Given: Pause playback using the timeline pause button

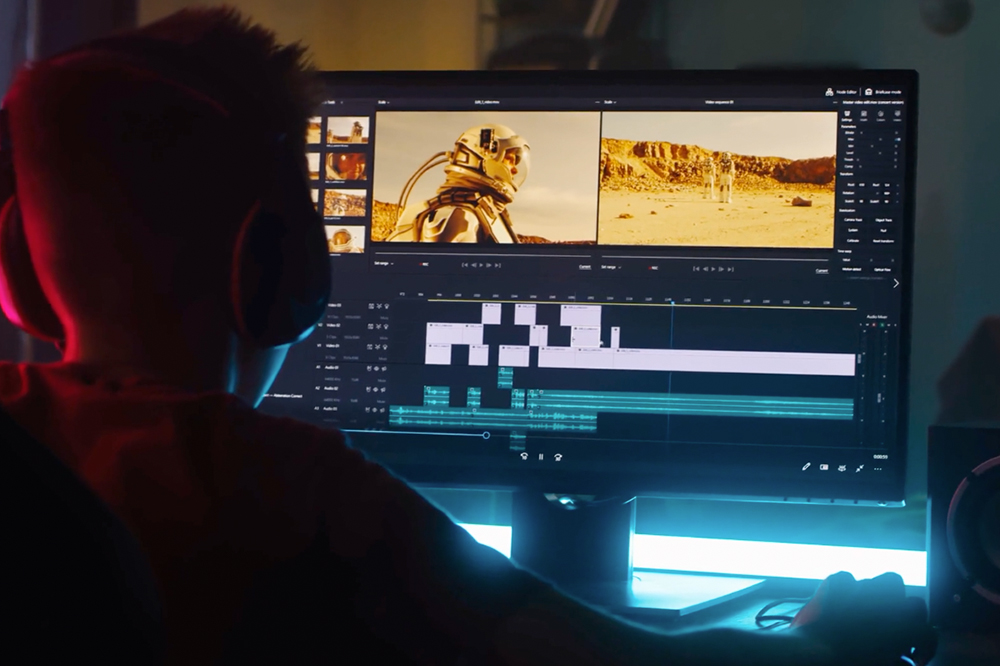Looking at the screenshot, I should click(x=541, y=457).
